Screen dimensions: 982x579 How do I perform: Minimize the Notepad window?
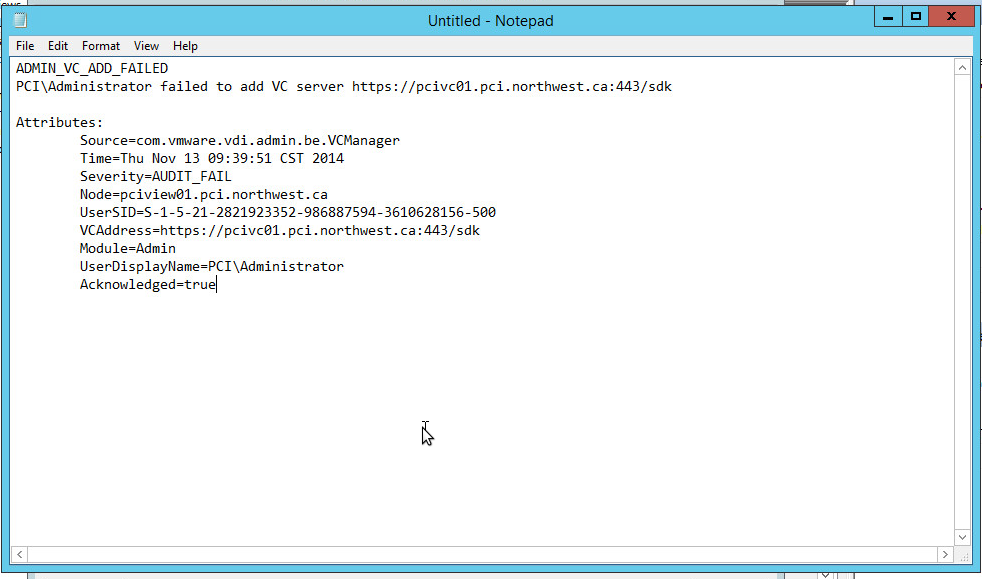pyautogui.click(x=888, y=17)
